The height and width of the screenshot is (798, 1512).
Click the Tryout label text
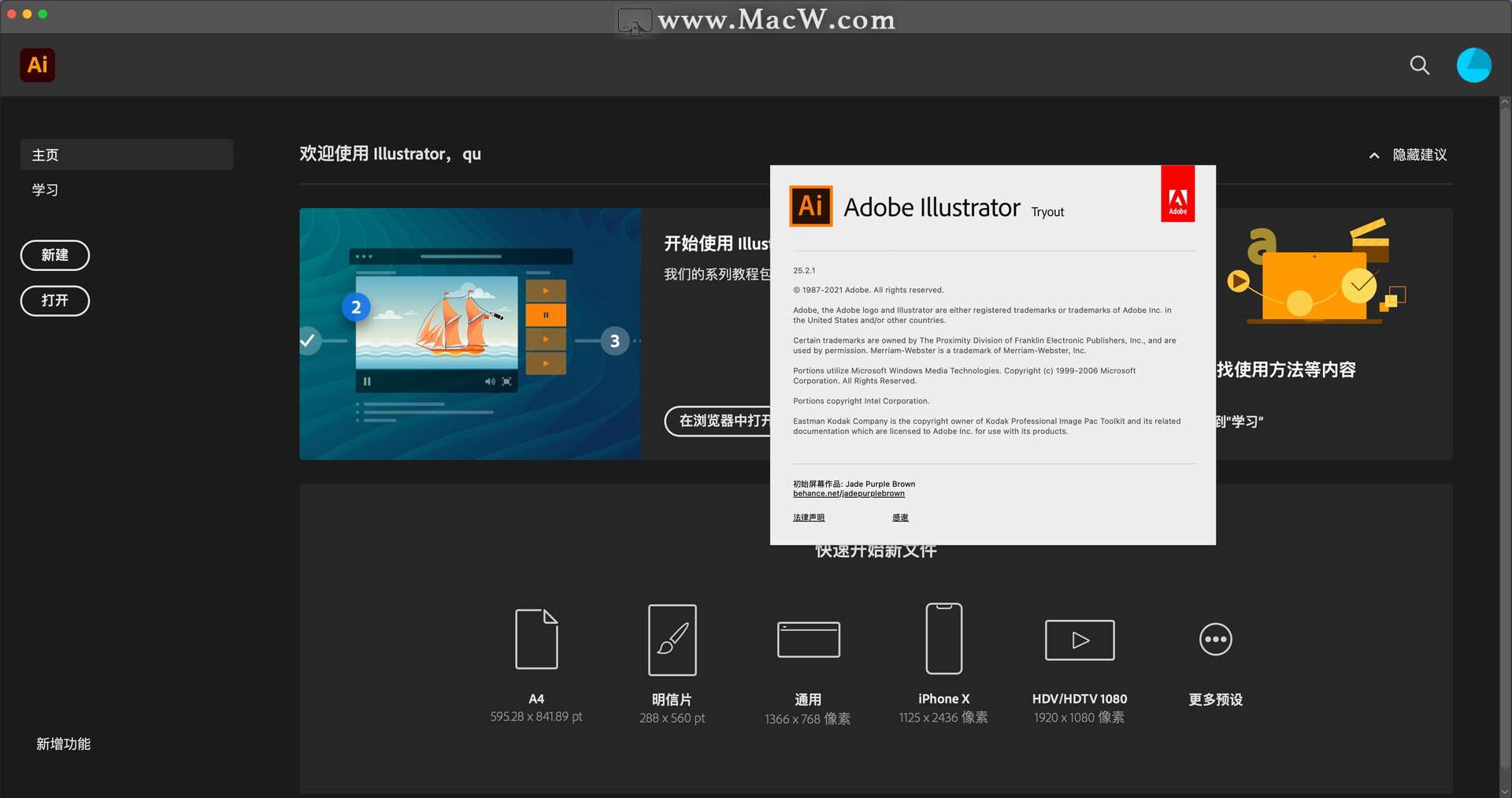1047,212
